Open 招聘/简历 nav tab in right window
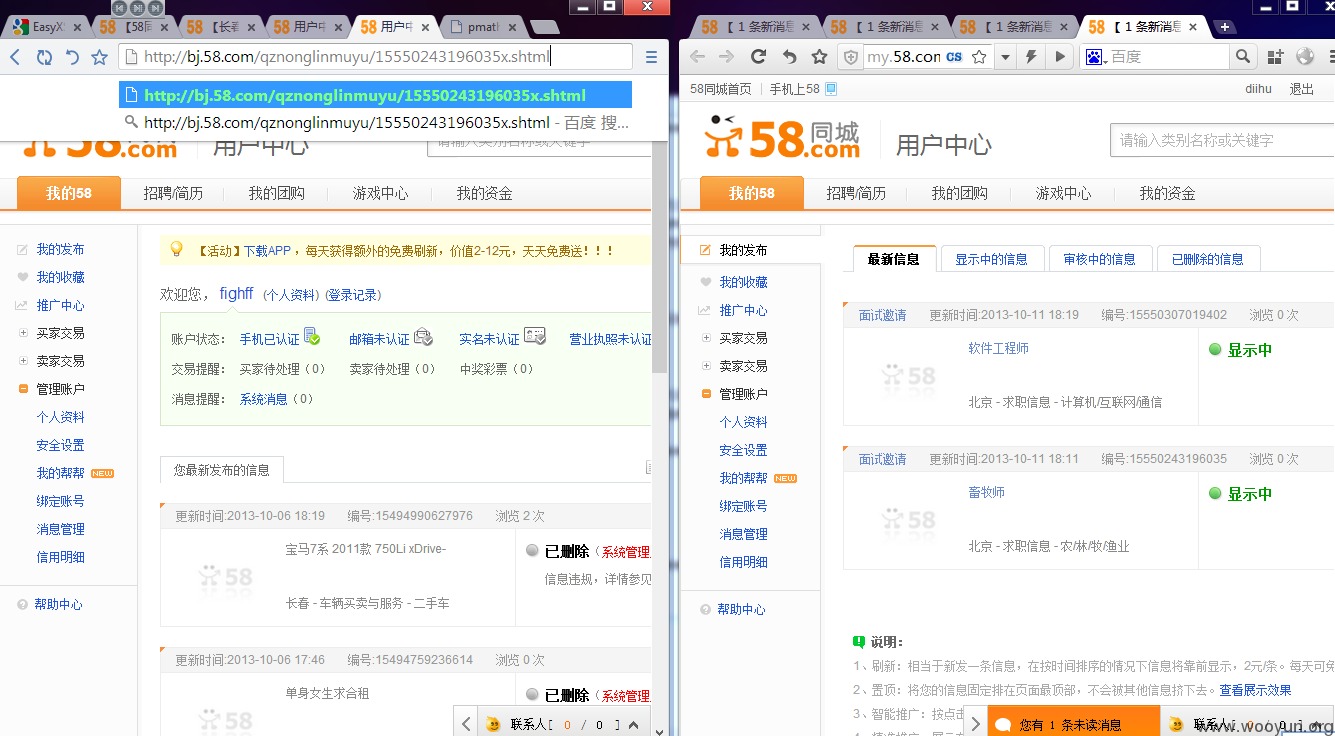This screenshot has height=736, width=1335. click(x=856, y=193)
